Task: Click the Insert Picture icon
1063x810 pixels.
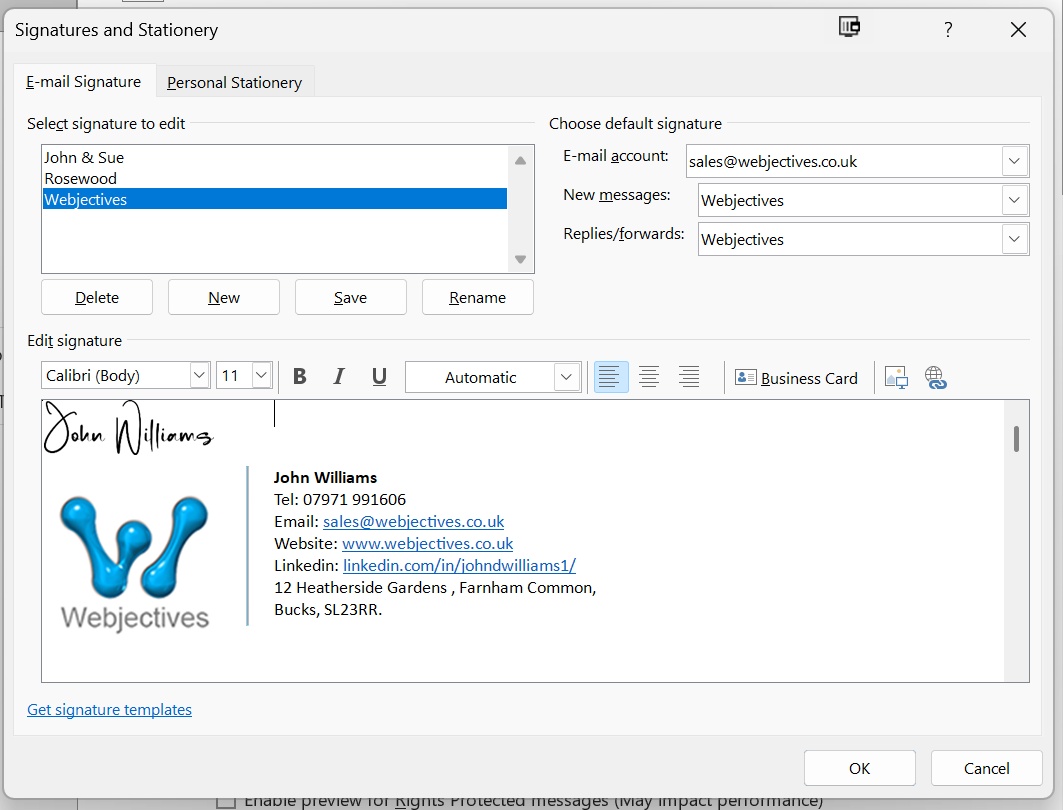Action: point(896,377)
